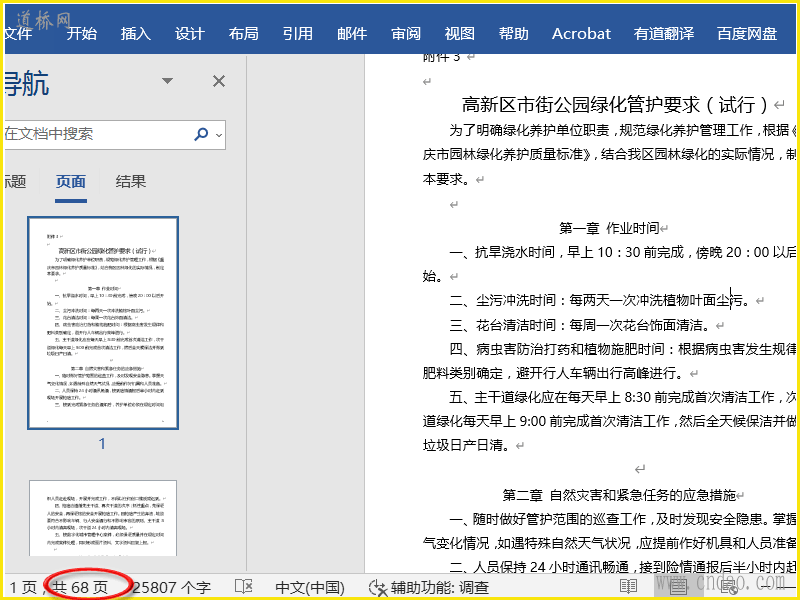Expand the search options dropdown arrow

click(x=219, y=135)
